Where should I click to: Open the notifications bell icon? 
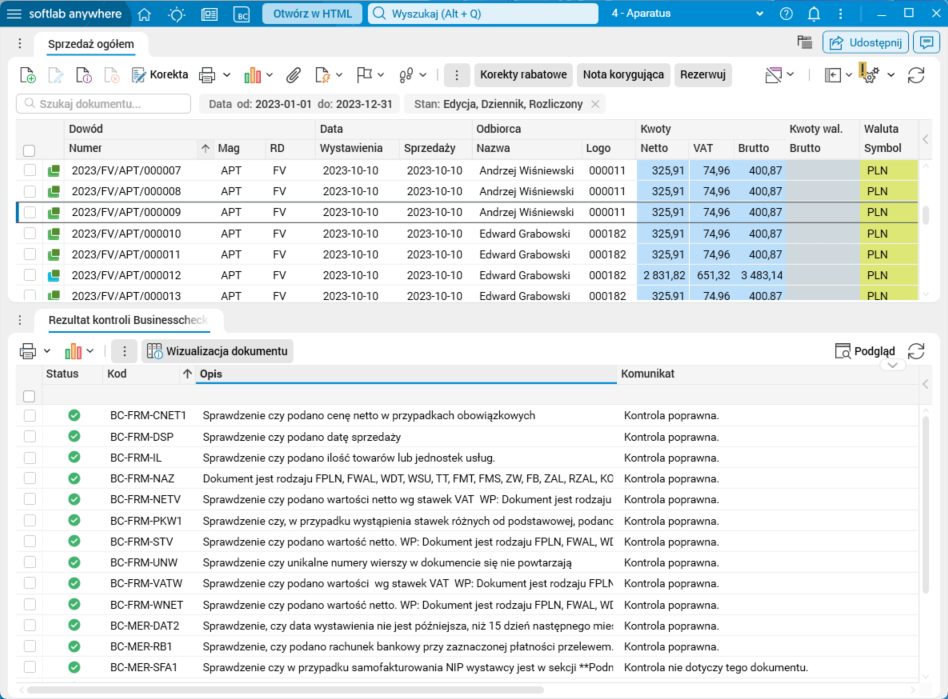(814, 14)
